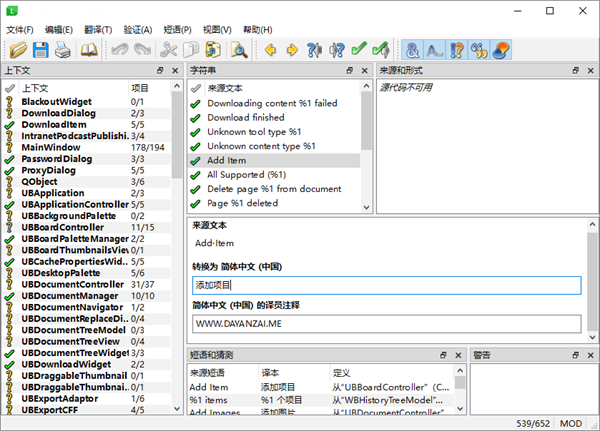
Task: Save the translation file with the floppy icon
Action: pos(41,49)
